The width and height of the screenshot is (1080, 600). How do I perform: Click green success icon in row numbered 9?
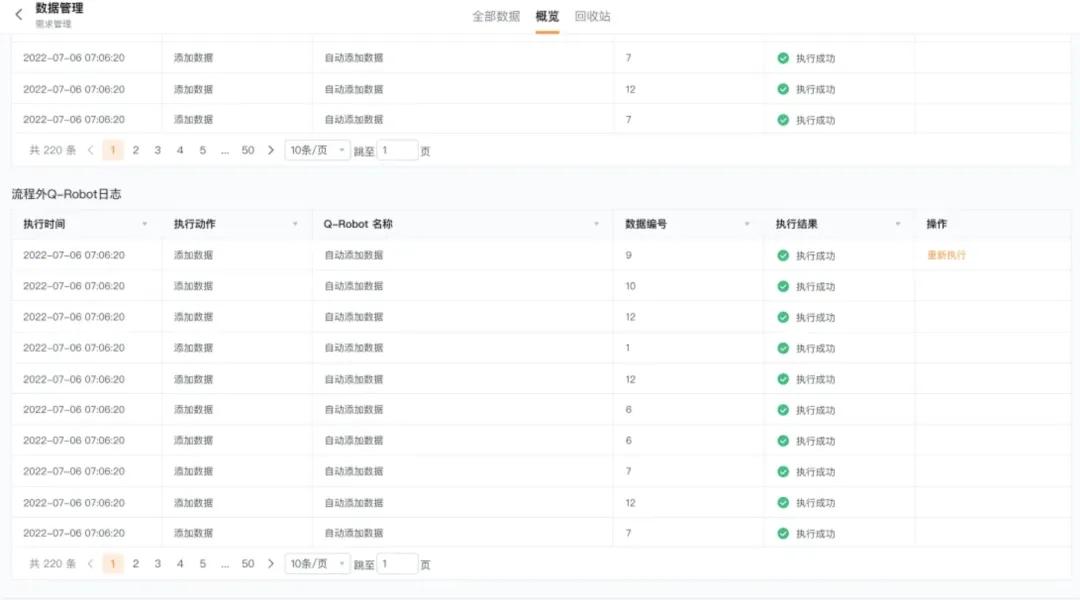click(x=783, y=256)
